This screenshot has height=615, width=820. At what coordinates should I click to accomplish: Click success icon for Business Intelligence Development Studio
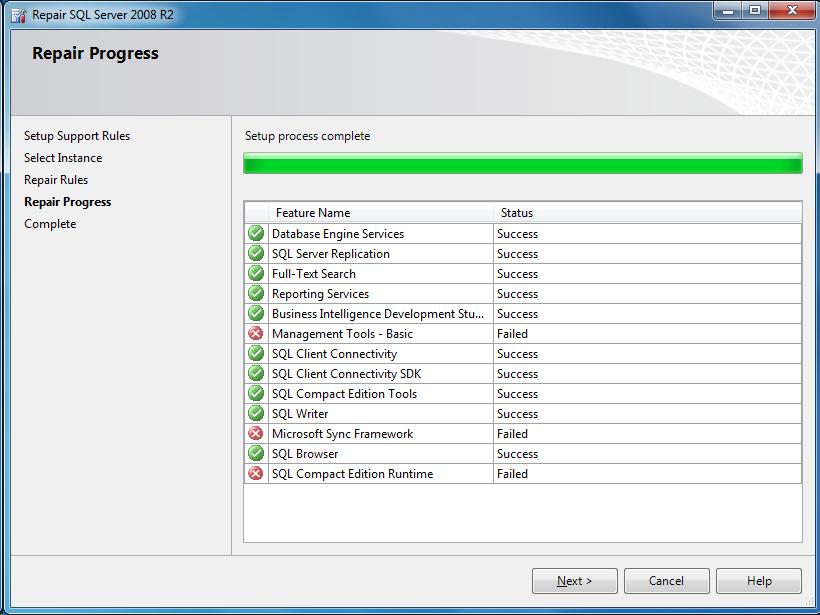(256, 313)
